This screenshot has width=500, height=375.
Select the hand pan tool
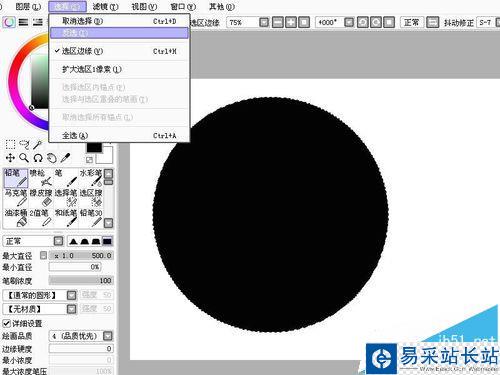point(51,158)
